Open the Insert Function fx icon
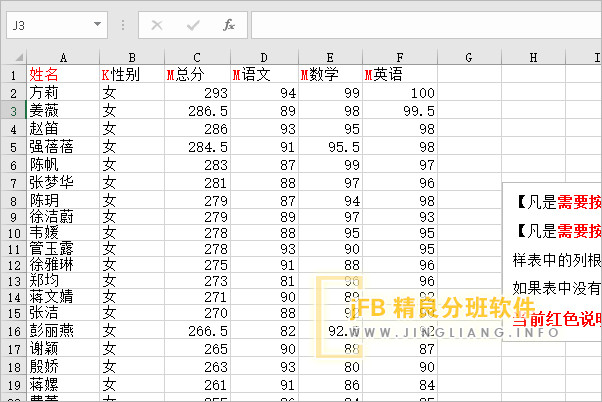The image size is (602, 402). click(x=229, y=25)
